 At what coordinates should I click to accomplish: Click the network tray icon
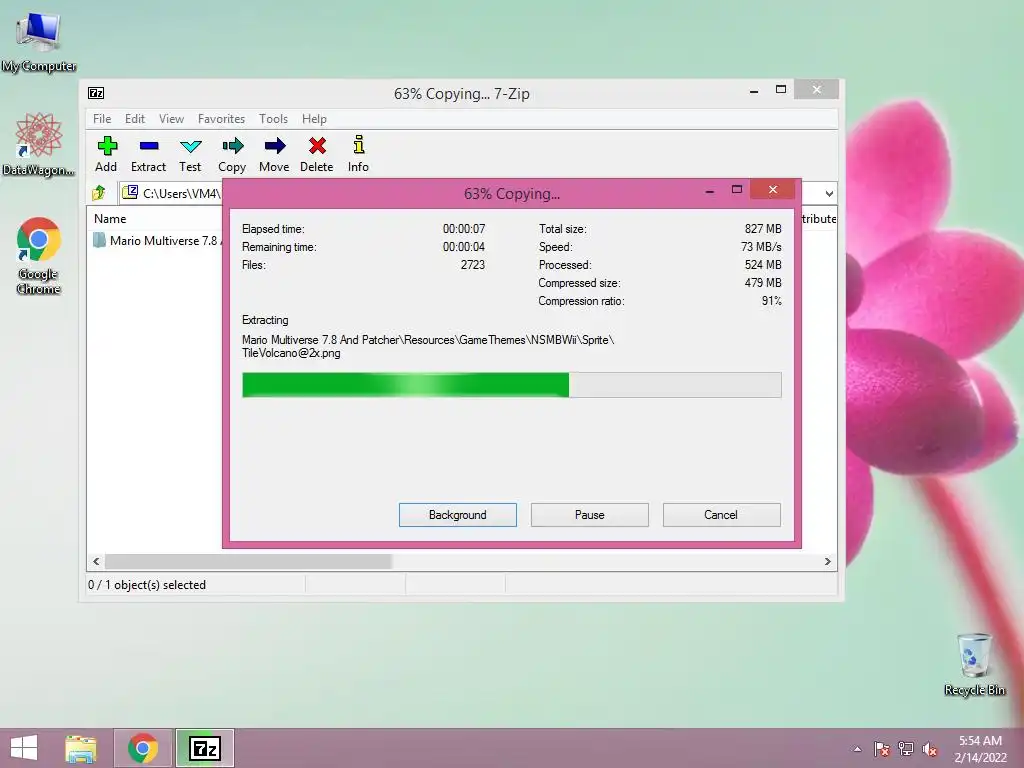(x=906, y=749)
